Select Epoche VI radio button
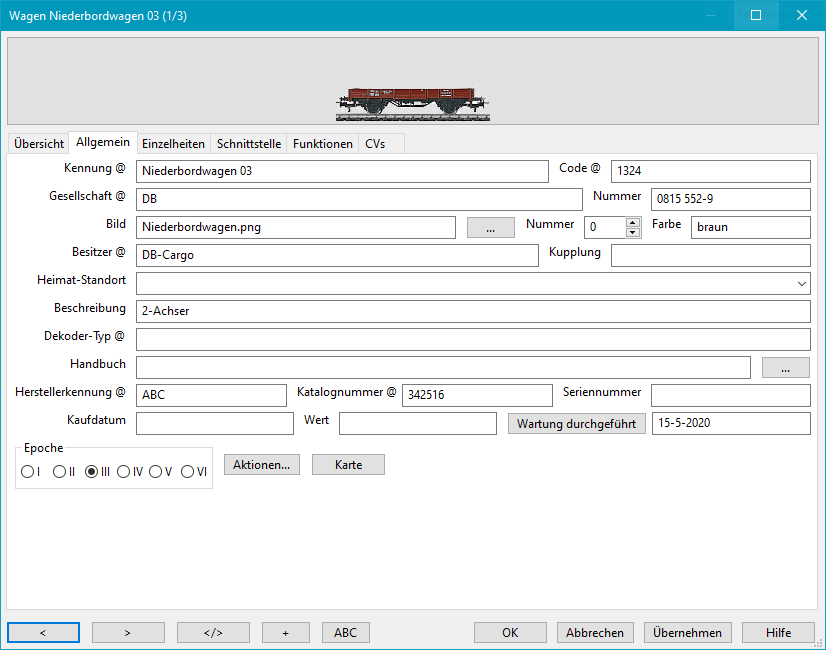The image size is (826, 650). (187, 472)
